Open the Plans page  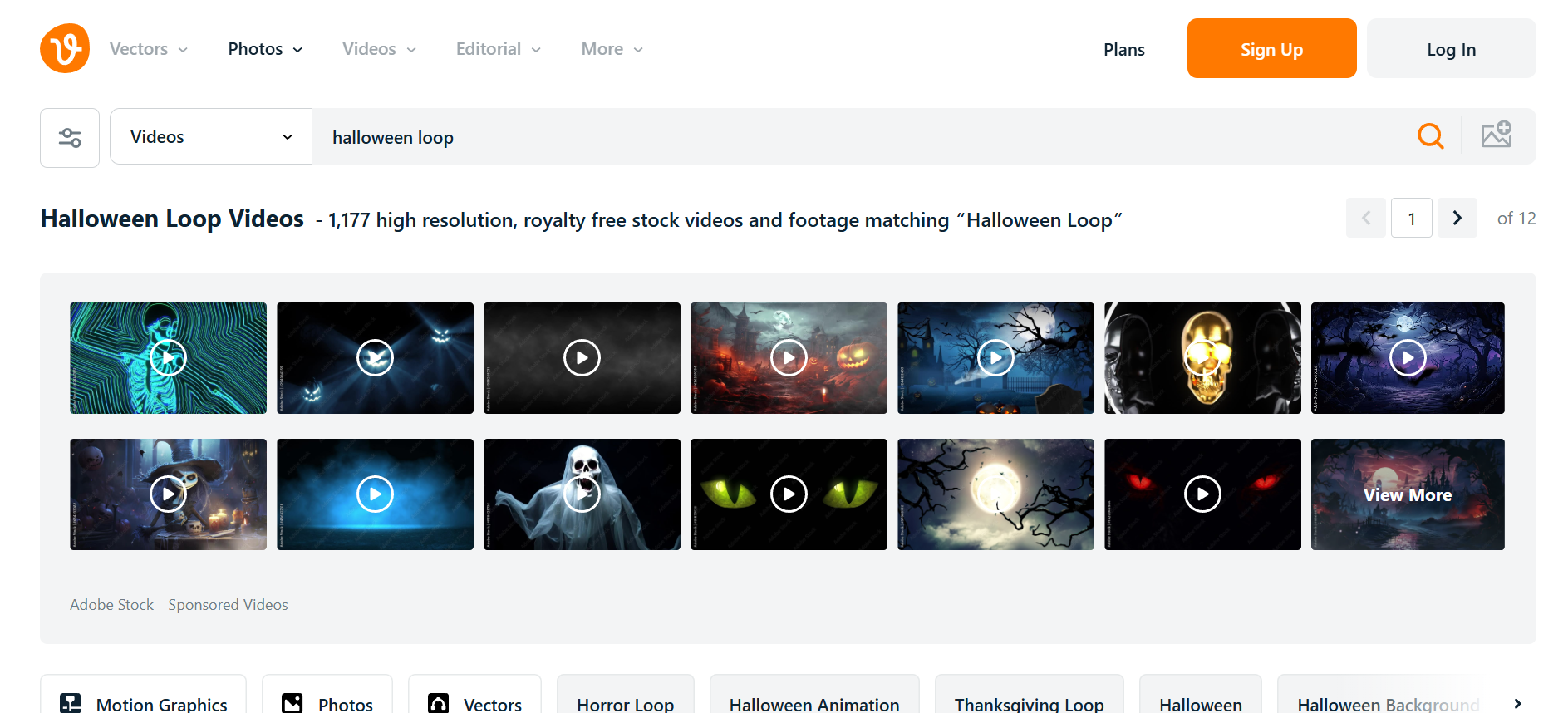(x=1124, y=50)
